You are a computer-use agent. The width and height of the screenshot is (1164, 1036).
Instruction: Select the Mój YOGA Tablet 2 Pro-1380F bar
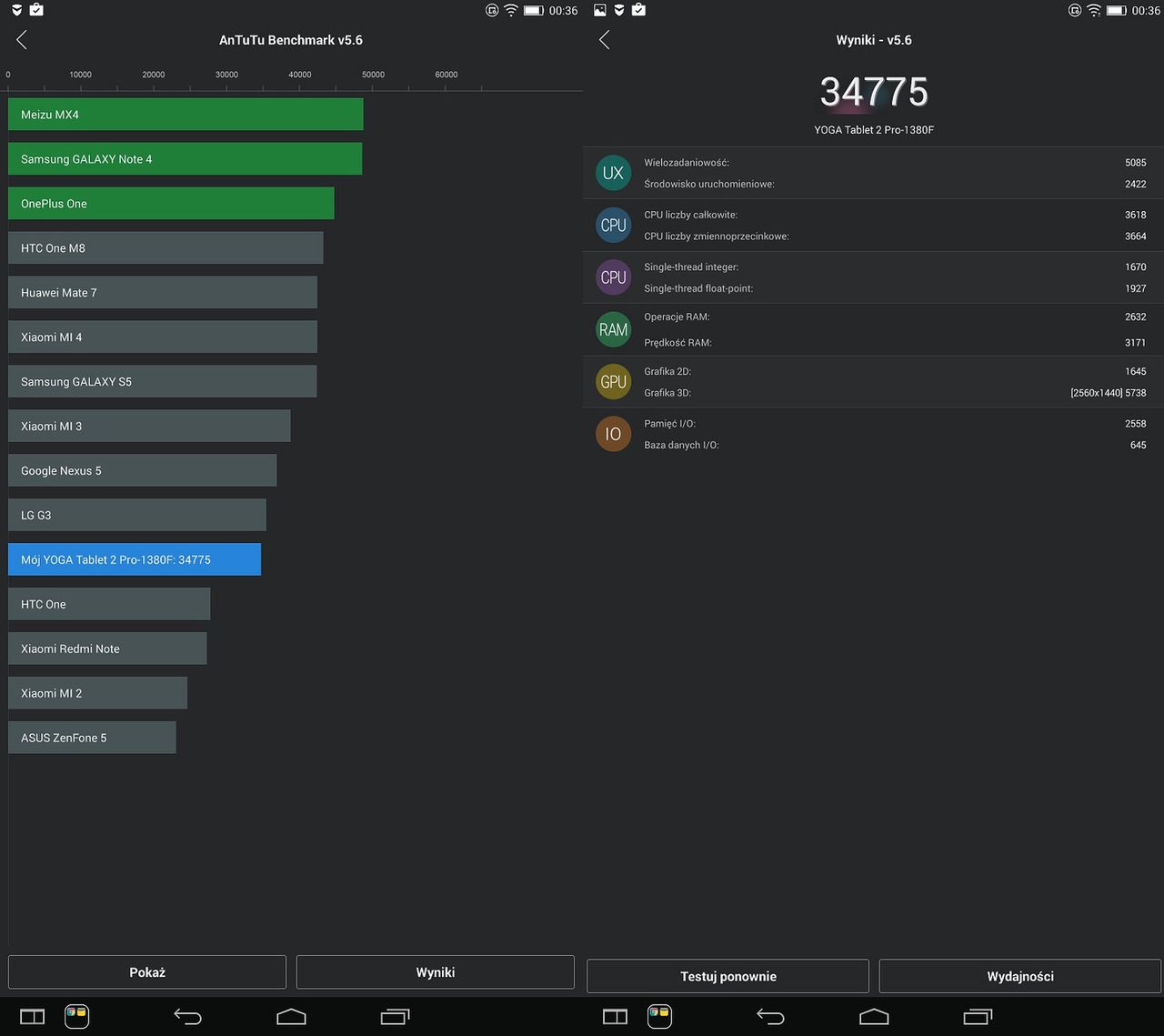[135, 560]
